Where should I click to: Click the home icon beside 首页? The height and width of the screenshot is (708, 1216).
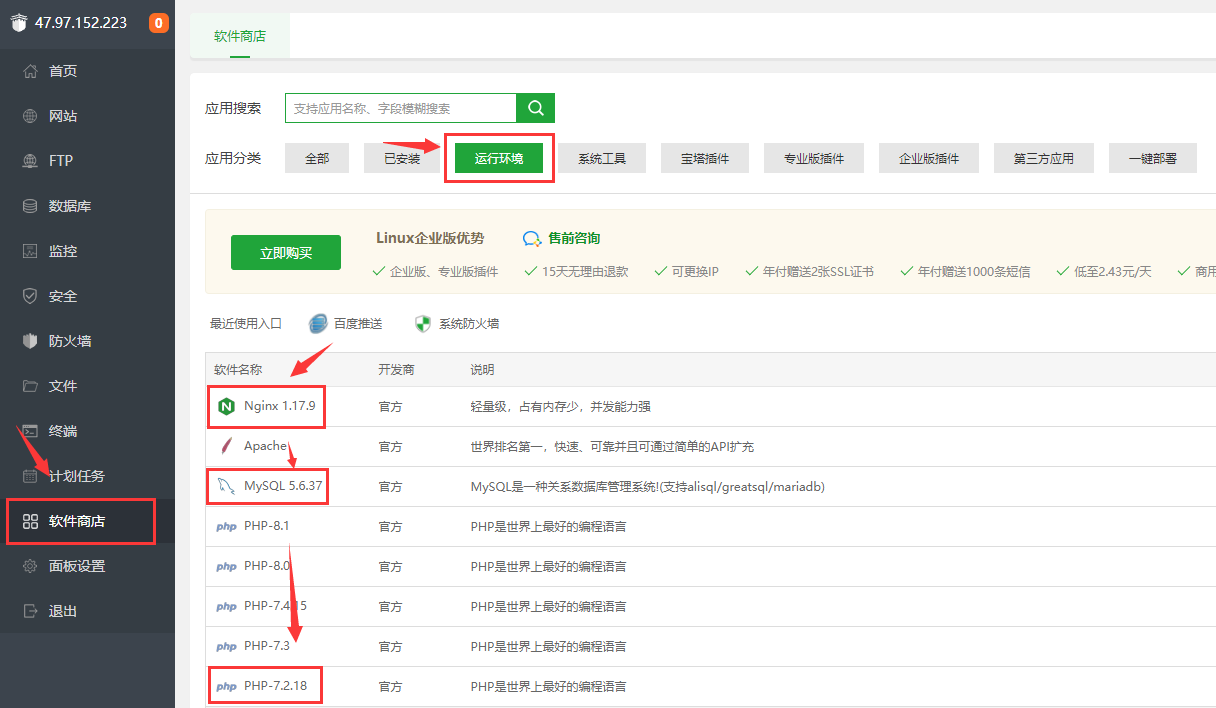click(30, 71)
